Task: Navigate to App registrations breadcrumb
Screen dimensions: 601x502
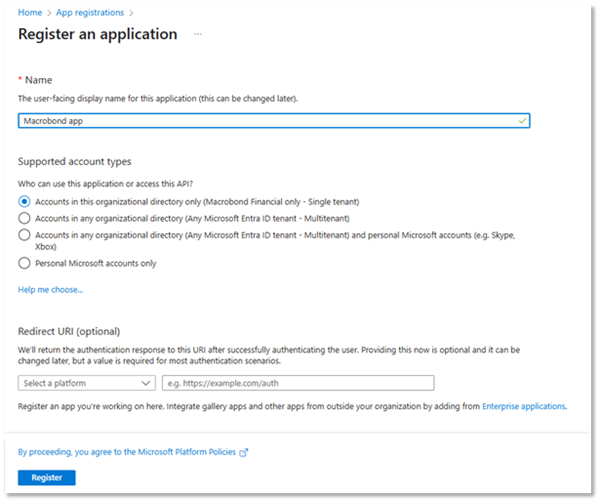Action: coord(90,13)
